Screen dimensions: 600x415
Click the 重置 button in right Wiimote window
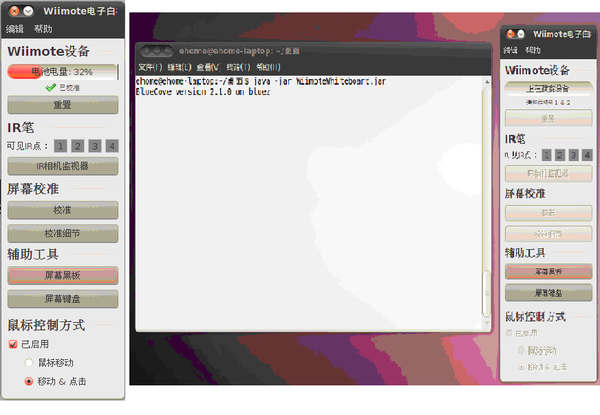[548, 118]
